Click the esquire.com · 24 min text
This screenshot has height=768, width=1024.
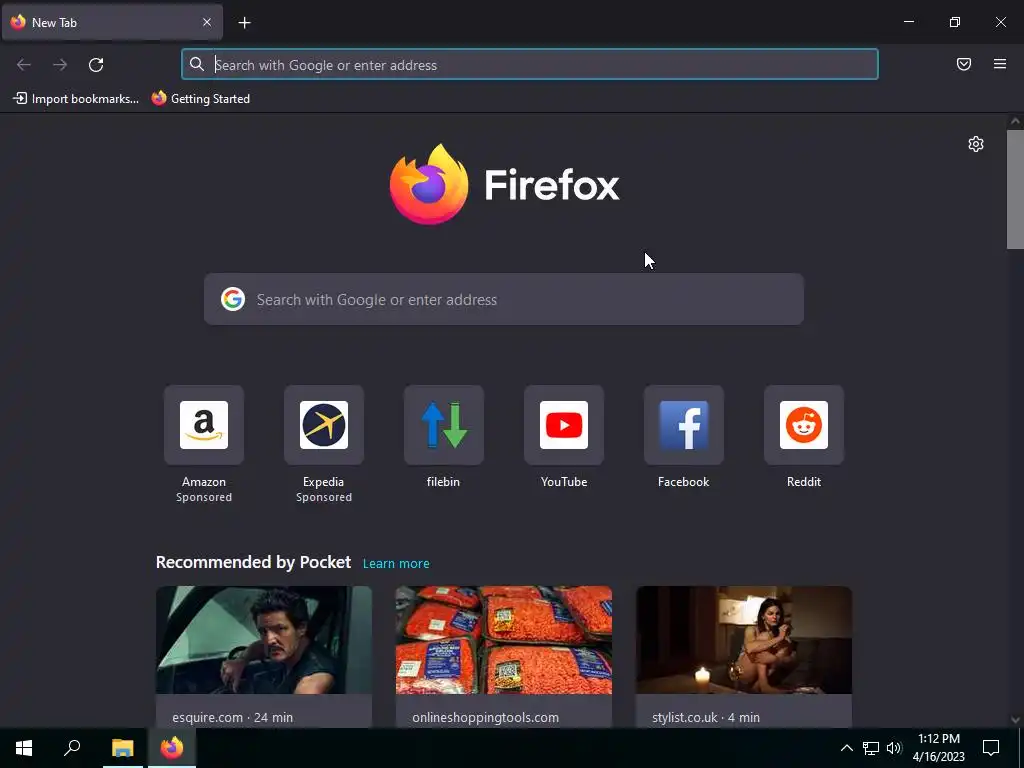tap(232, 717)
